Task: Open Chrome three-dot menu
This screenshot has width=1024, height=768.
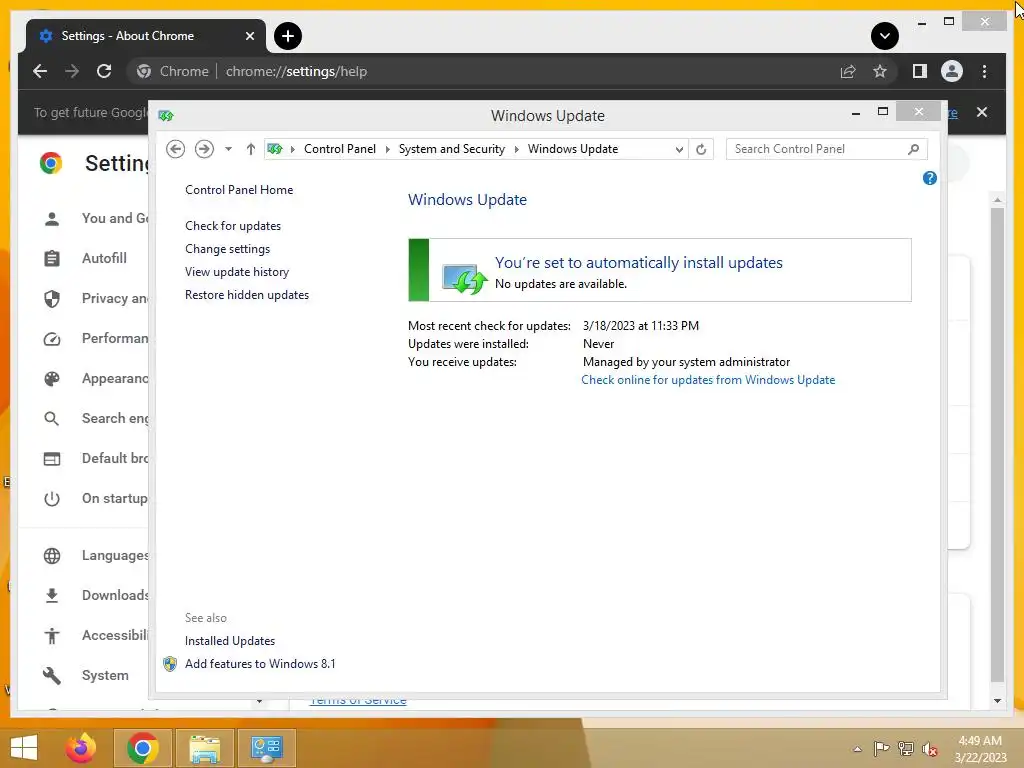Action: [x=984, y=71]
